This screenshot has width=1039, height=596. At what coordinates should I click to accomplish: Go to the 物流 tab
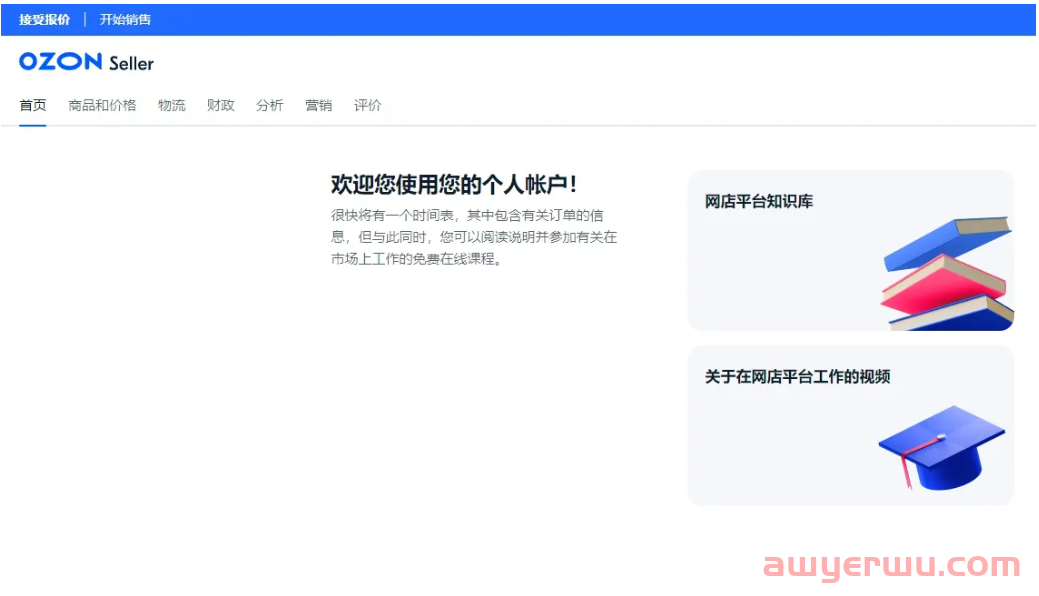coord(171,105)
